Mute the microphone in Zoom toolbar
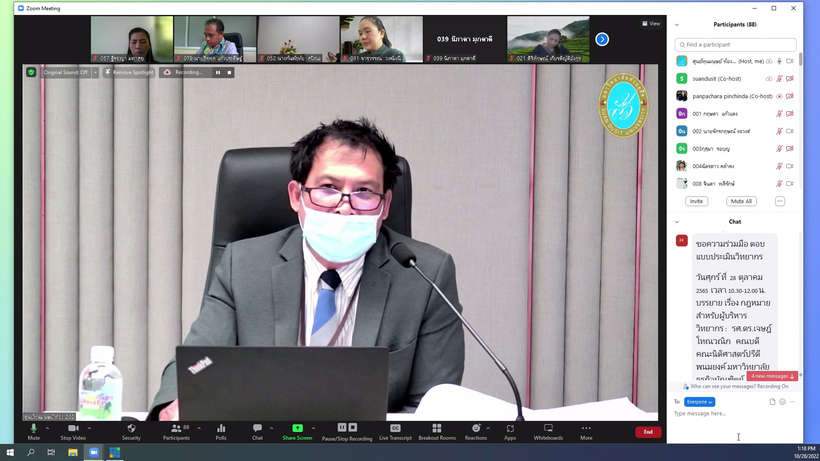This screenshot has width=820, height=461. [33, 432]
